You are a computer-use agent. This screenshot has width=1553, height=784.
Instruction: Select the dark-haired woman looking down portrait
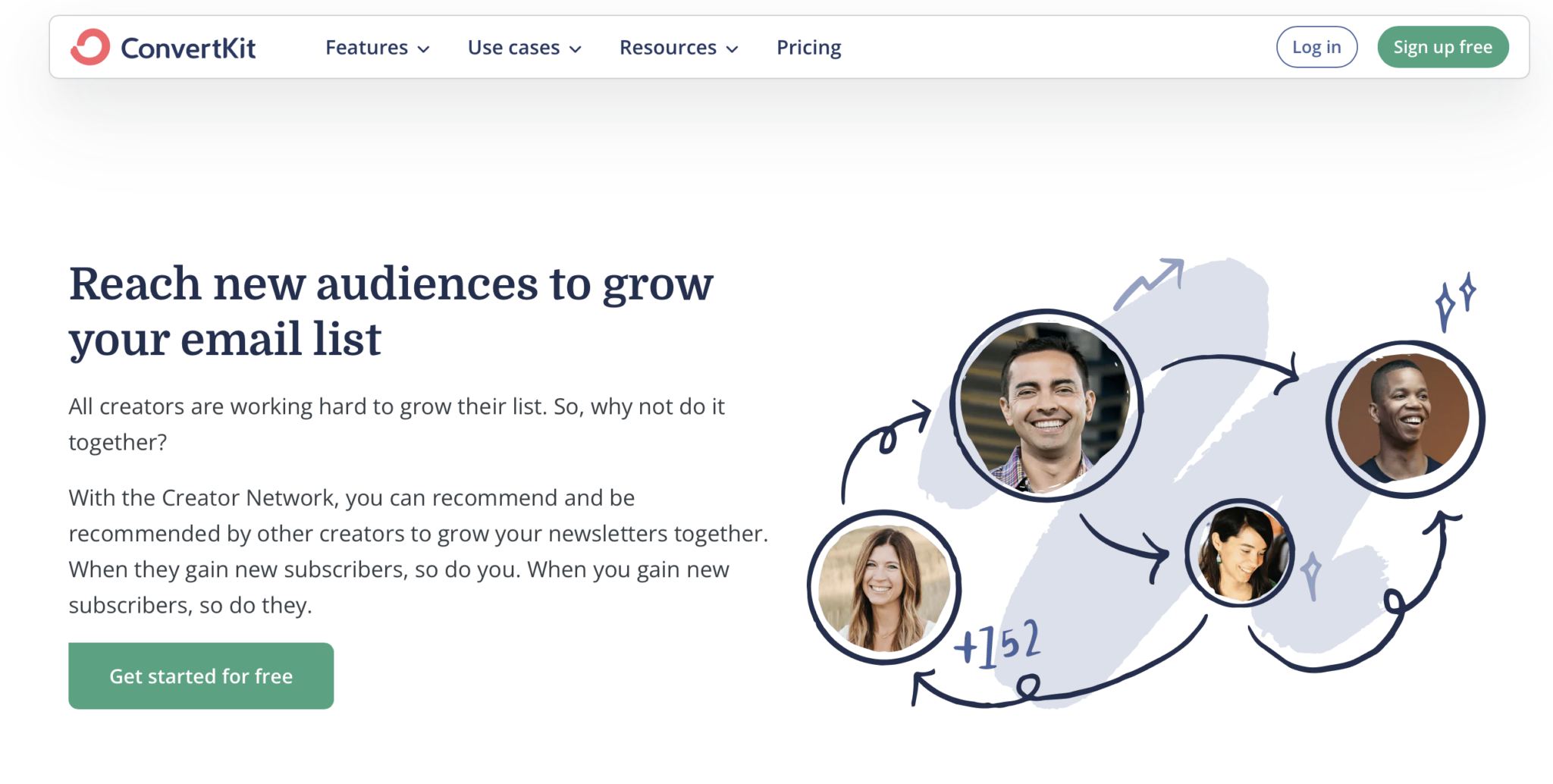1240,554
